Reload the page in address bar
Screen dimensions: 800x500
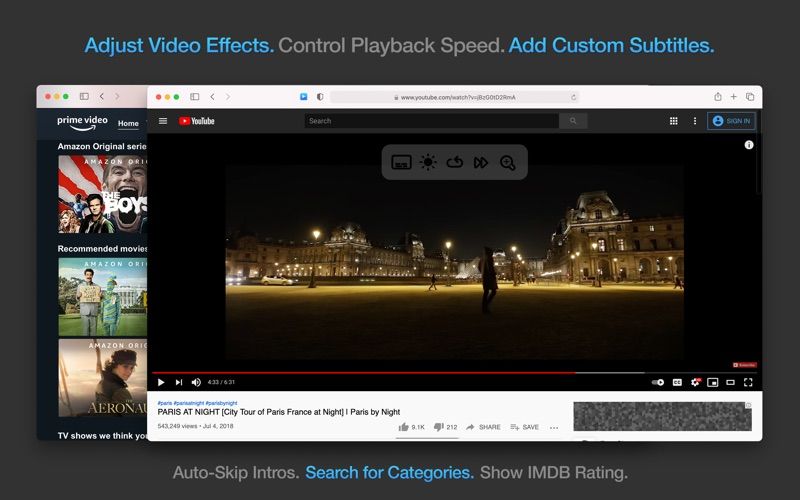point(573,97)
